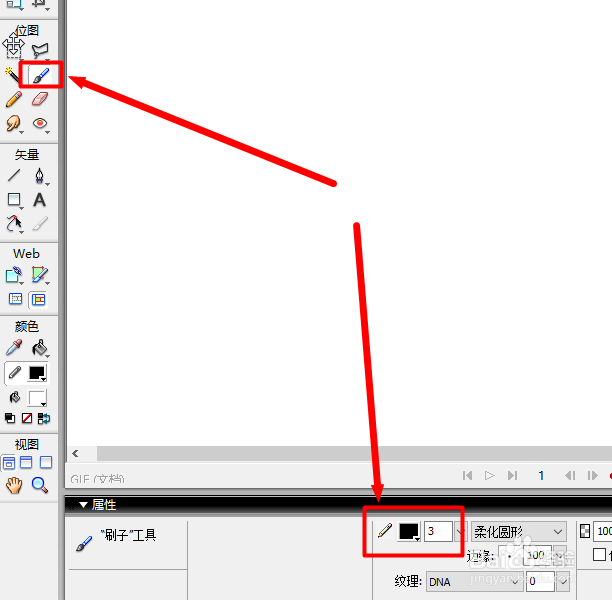Select the Zoom magnifier tool
Image resolution: width=612 pixels, height=600 pixels.
(x=40, y=485)
